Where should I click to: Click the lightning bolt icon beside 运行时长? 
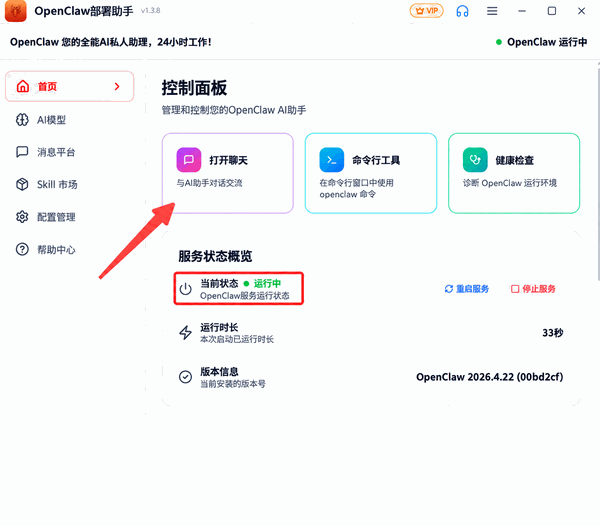point(186,333)
